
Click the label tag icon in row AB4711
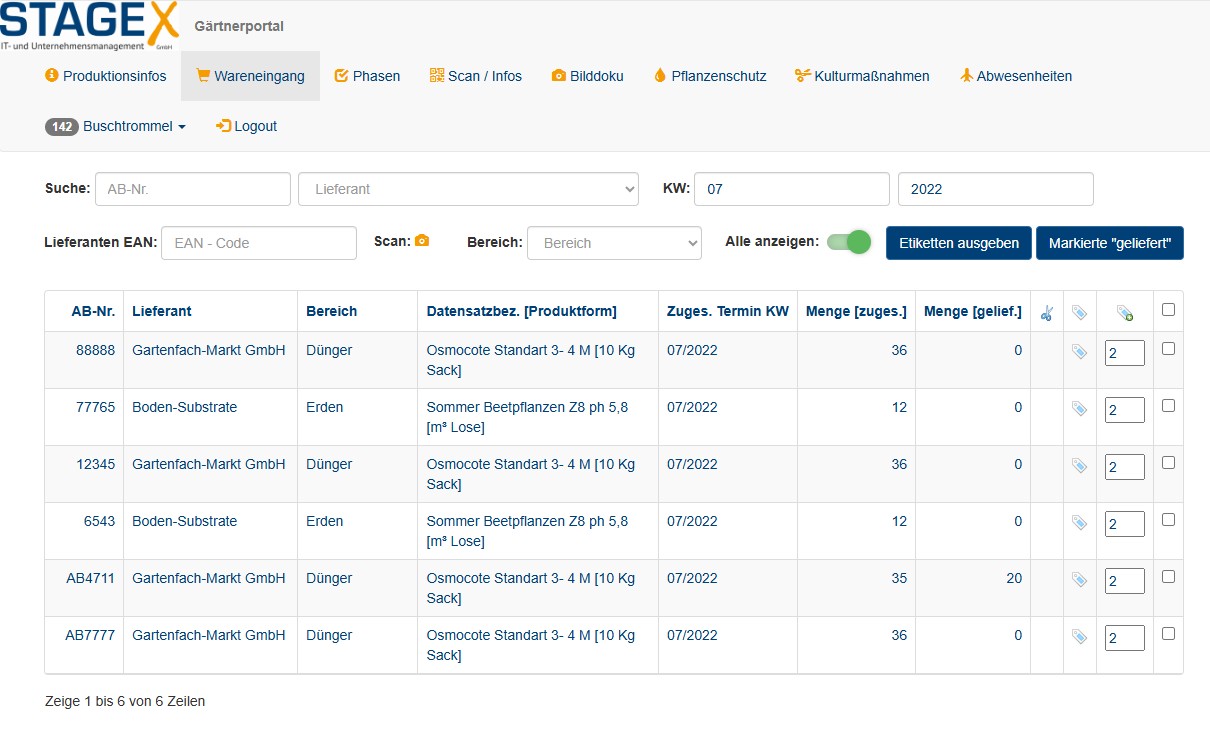[1079, 579]
